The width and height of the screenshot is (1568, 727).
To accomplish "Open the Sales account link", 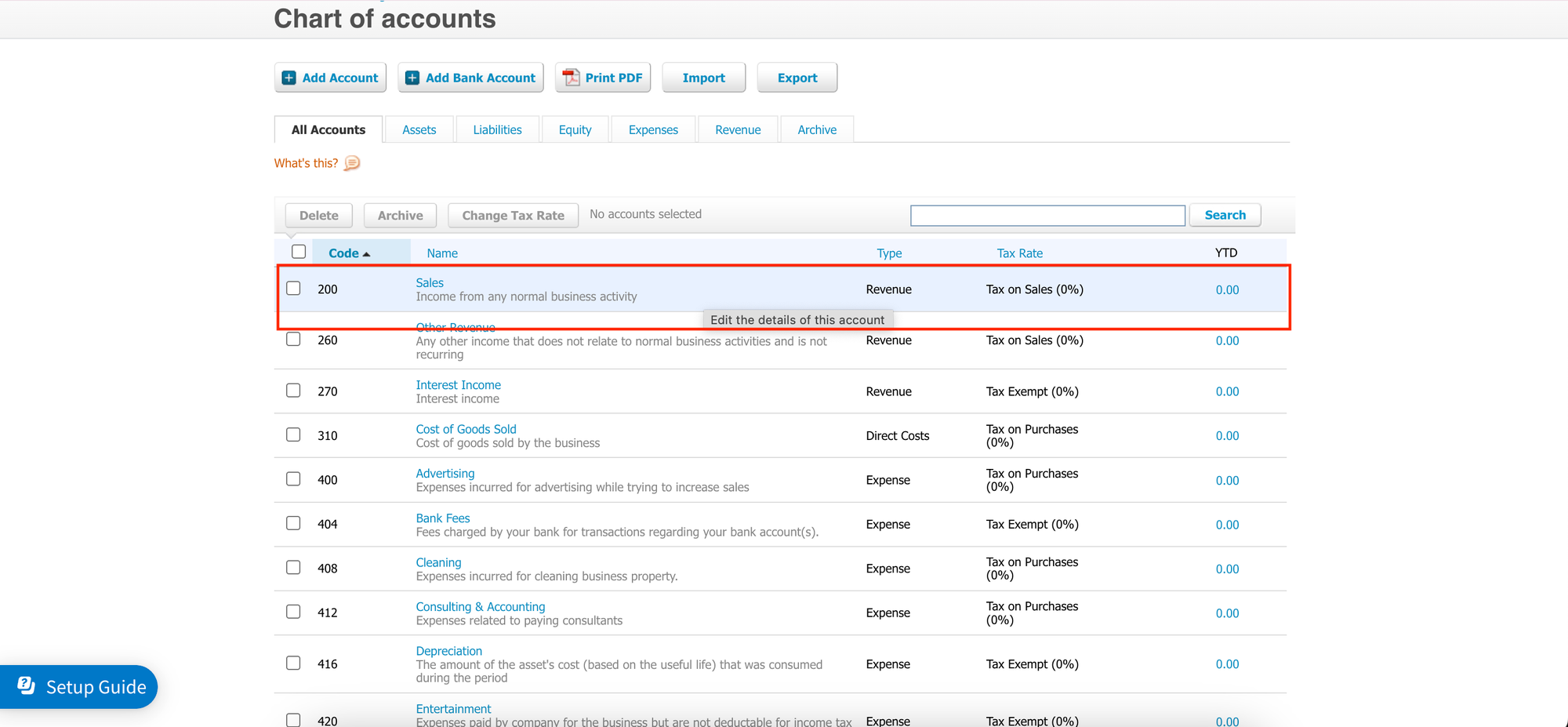I will pos(430,282).
